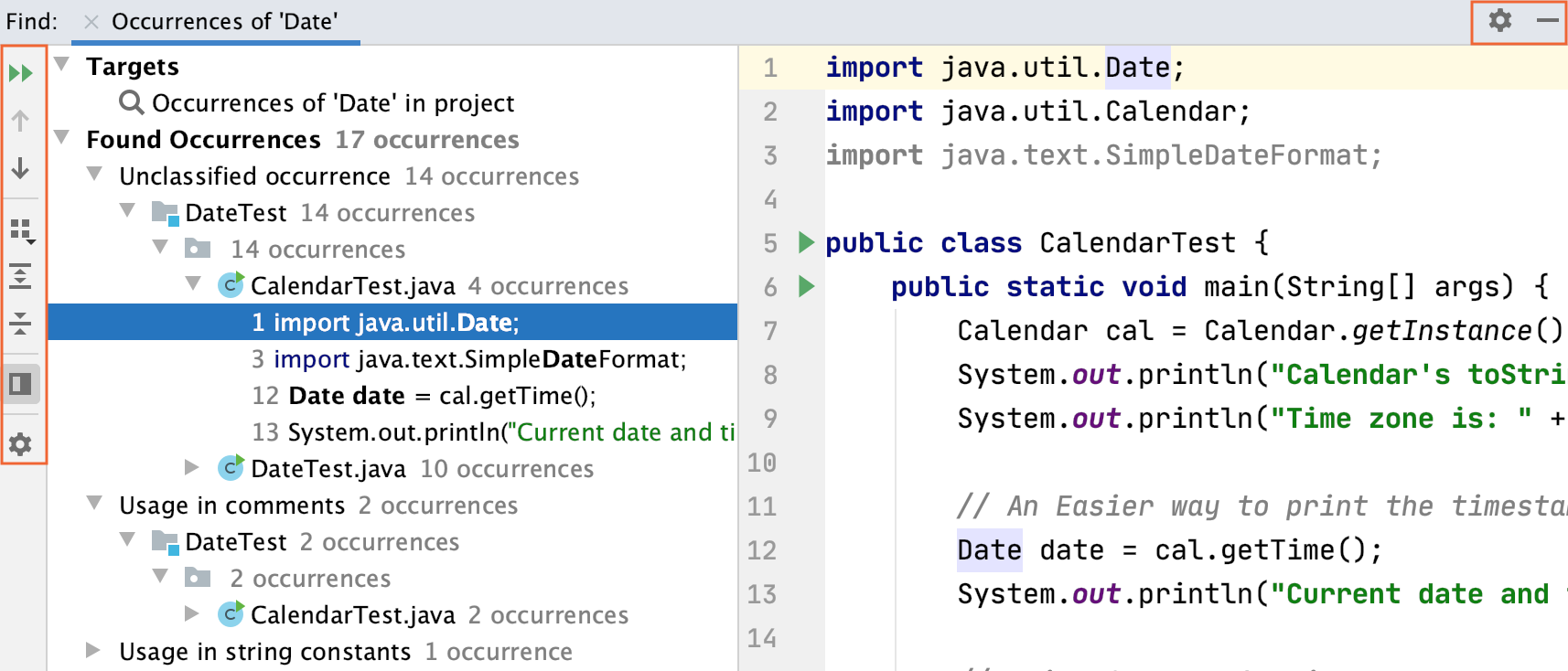The image size is (1568, 671).
Task: Click "Time zone is: " string in preview
Action: click(x=1401, y=419)
